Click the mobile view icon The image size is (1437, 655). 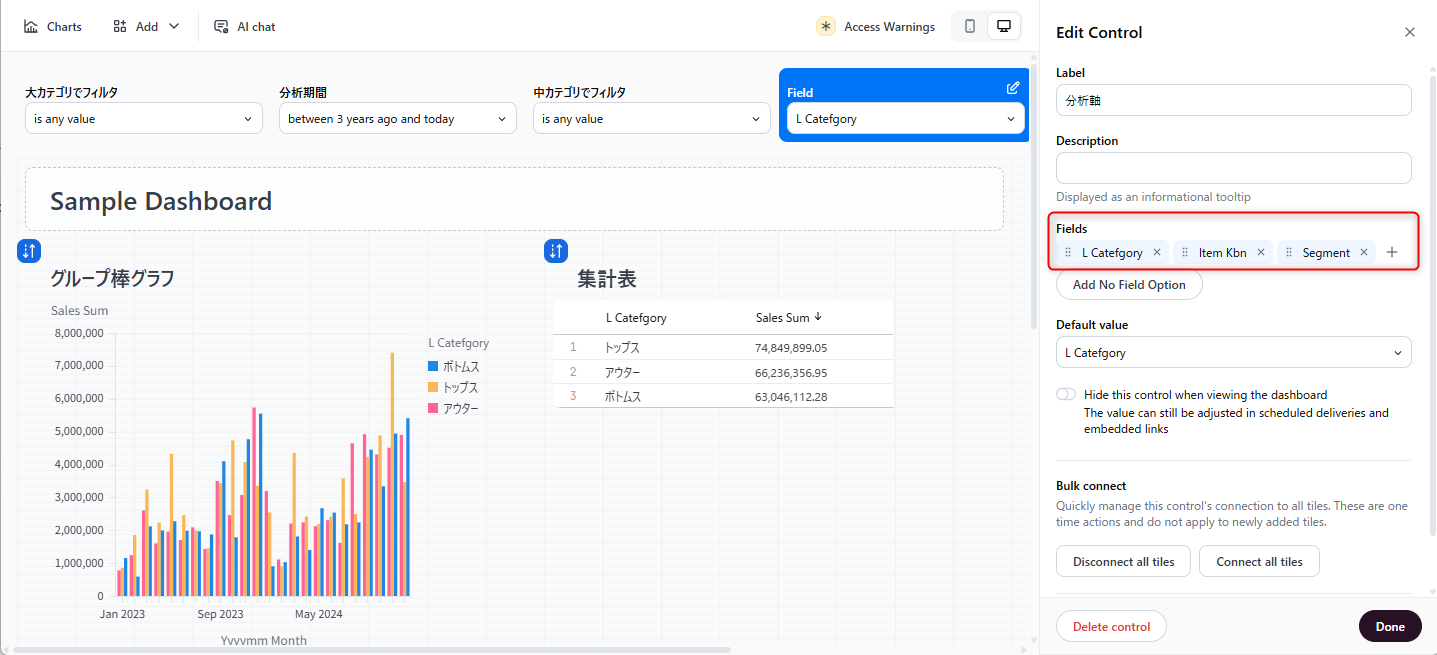coord(969,27)
